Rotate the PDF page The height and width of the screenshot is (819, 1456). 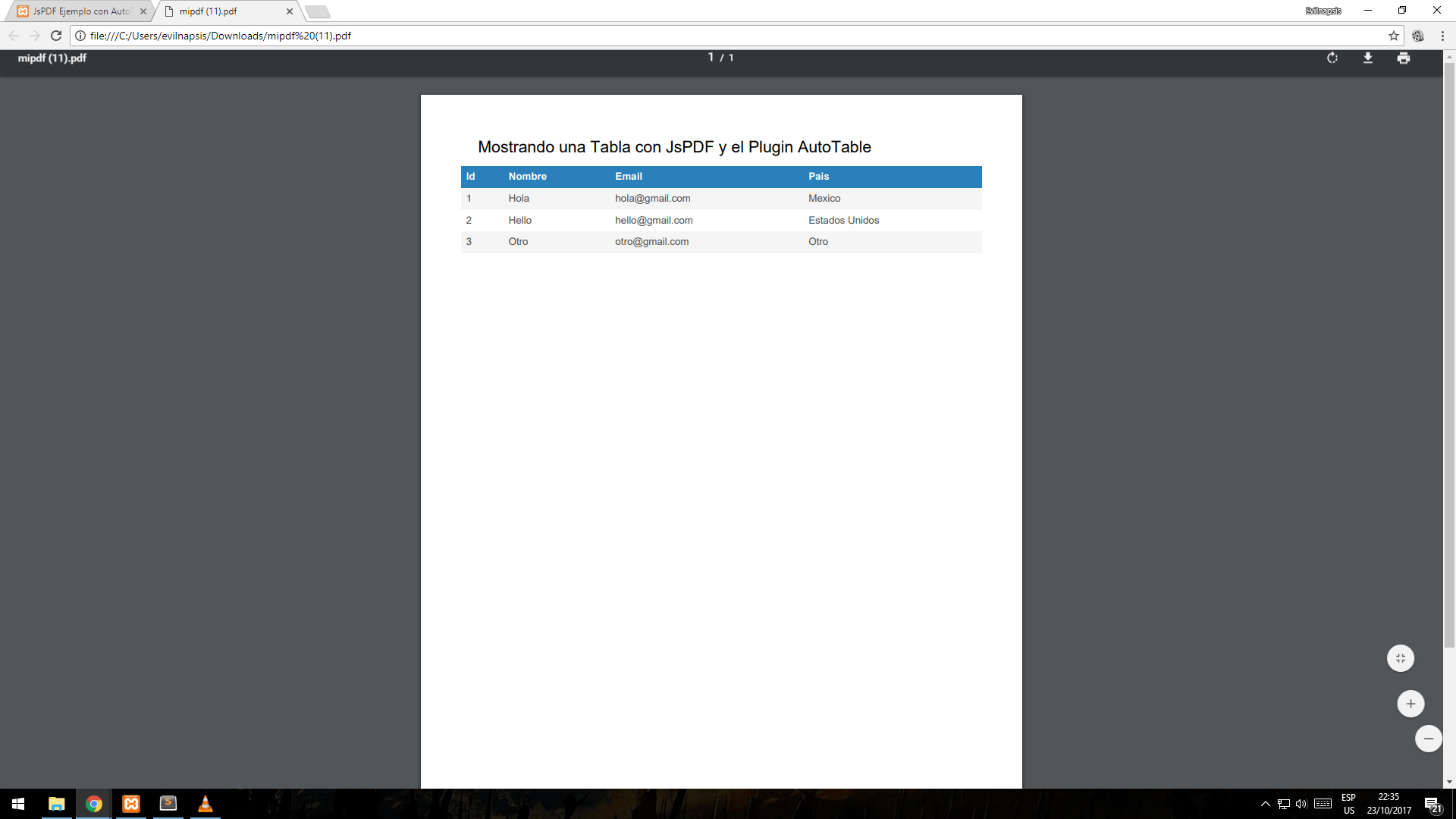[1332, 58]
